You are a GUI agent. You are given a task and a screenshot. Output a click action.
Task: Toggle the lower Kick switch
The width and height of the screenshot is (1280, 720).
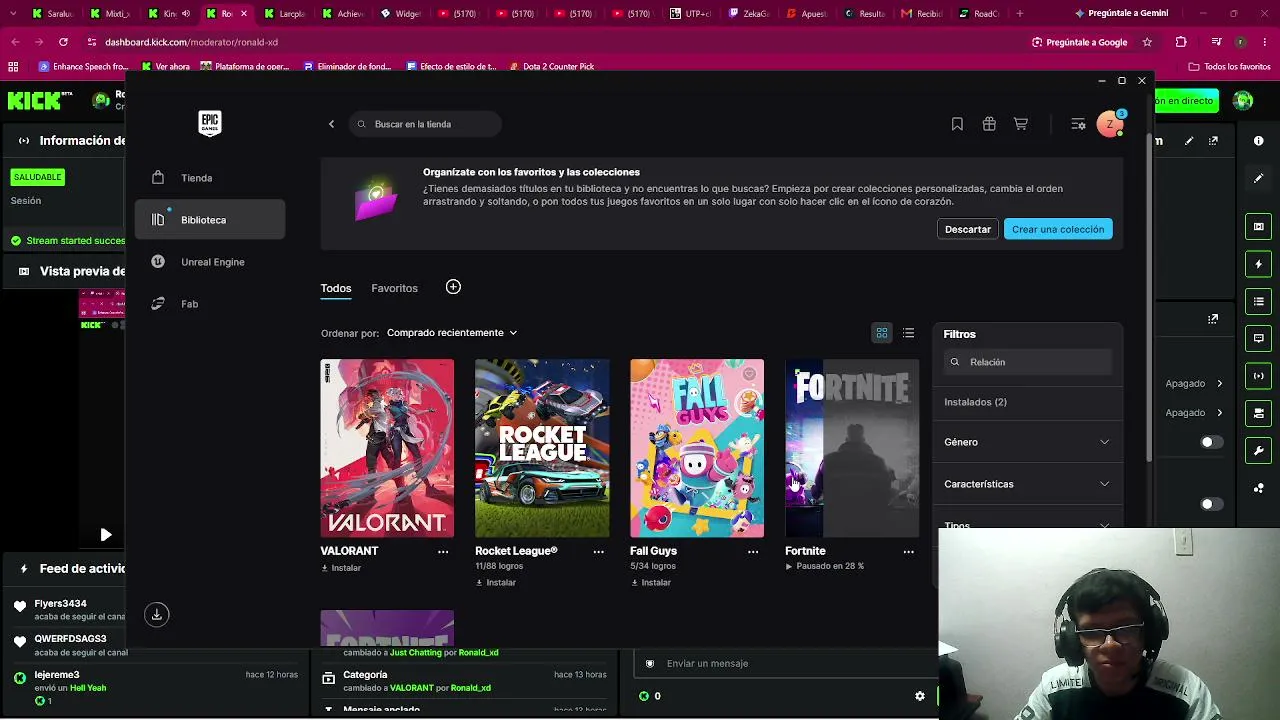(x=1212, y=504)
